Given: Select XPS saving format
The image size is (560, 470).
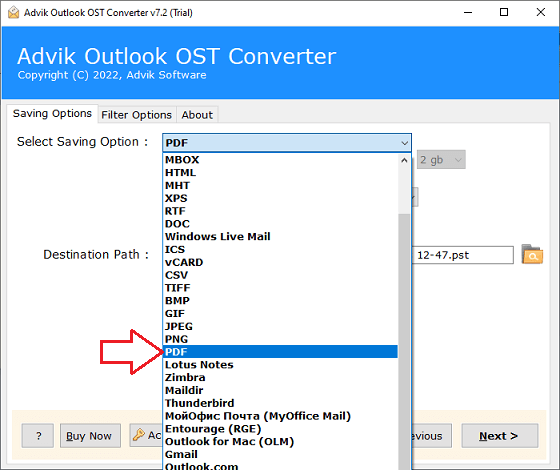Looking at the screenshot, I should pyautogui.click(x=280, y=198).
